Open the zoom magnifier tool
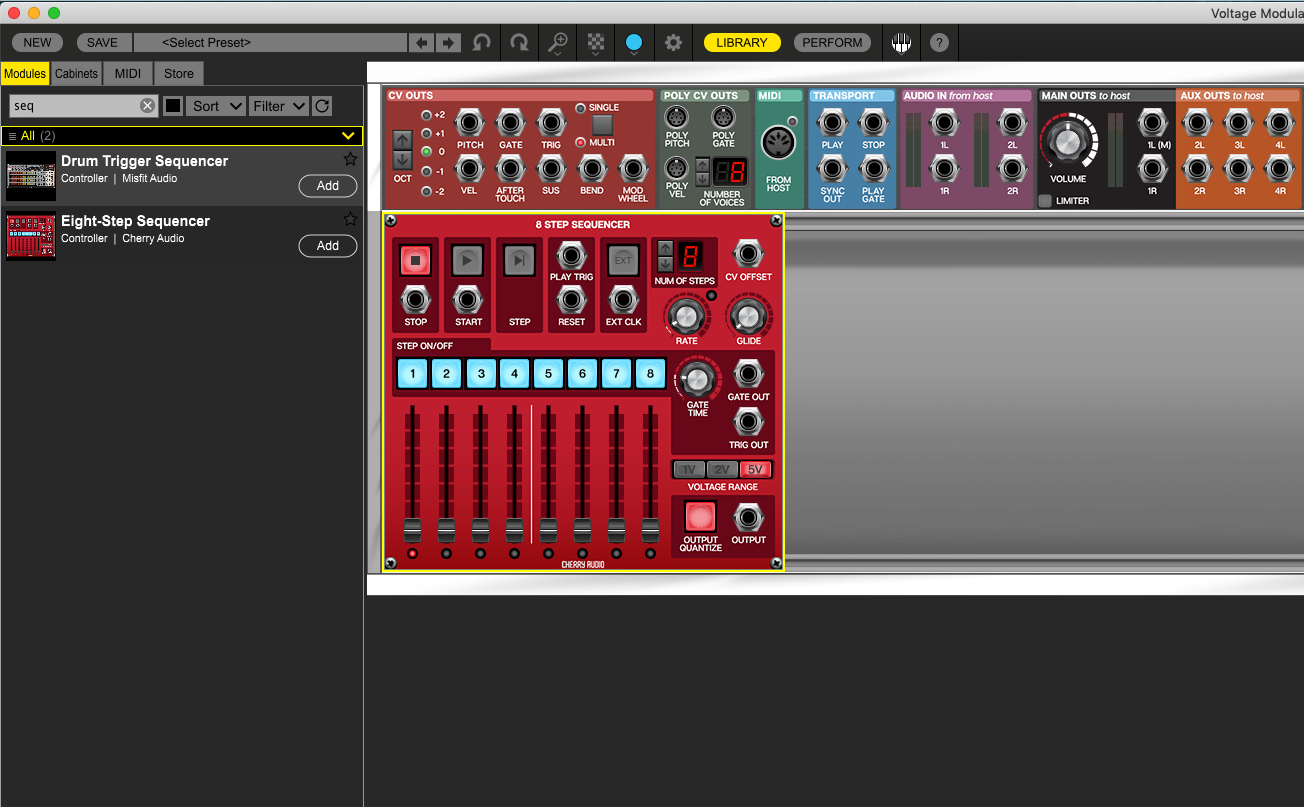Viewport: 1304px width, 807px height. pyautogui.click(x=556, y=43)
